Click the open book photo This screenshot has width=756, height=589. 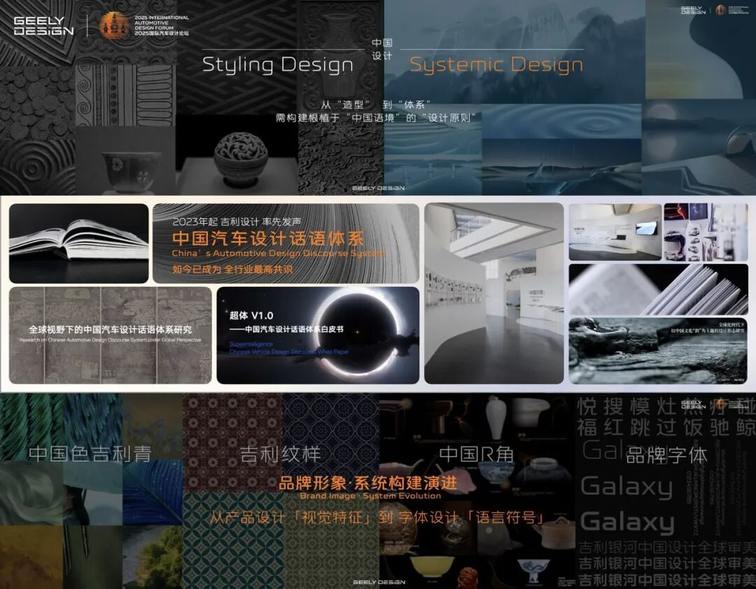coord(78,243)
